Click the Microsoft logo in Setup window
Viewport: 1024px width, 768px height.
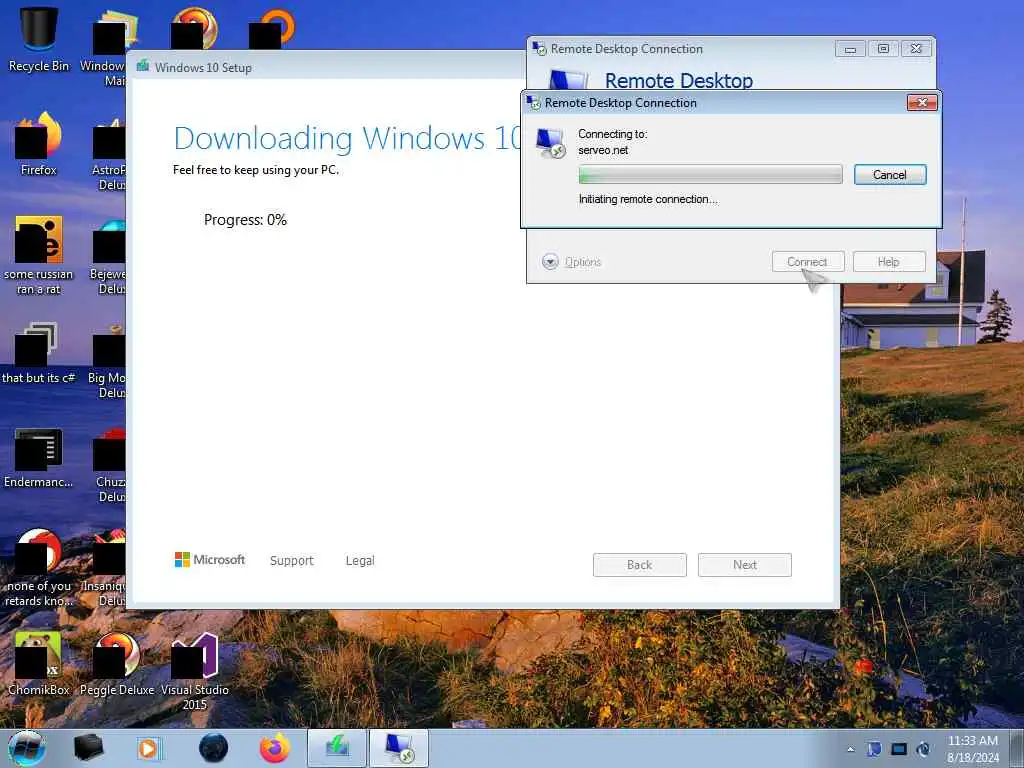(210, 560)
